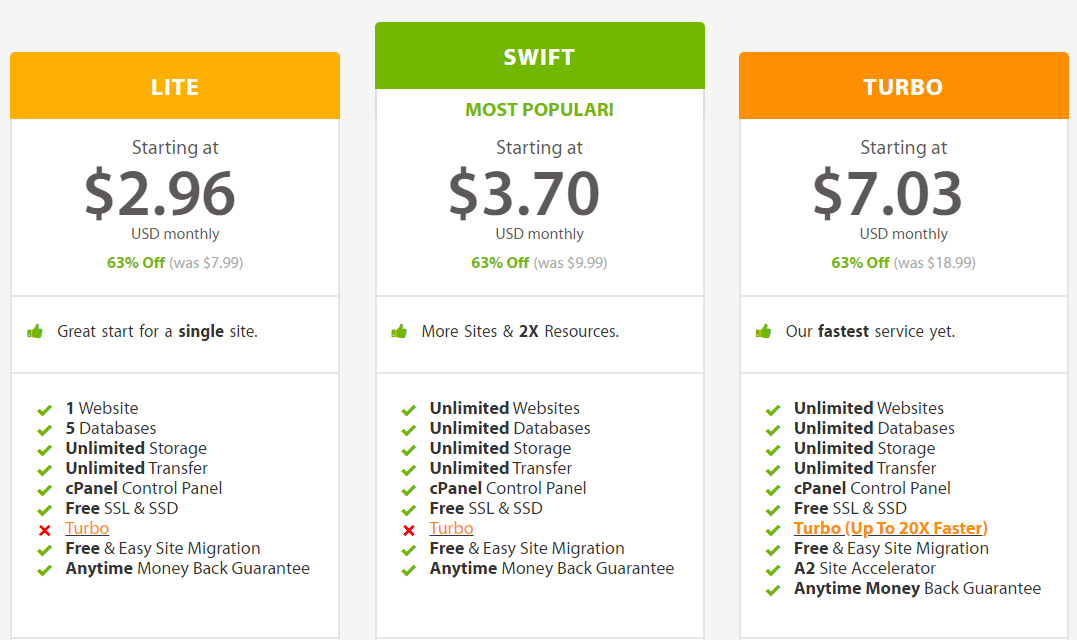Follow the Turbo (Up To 20X Faster) link

click(891, 528)
